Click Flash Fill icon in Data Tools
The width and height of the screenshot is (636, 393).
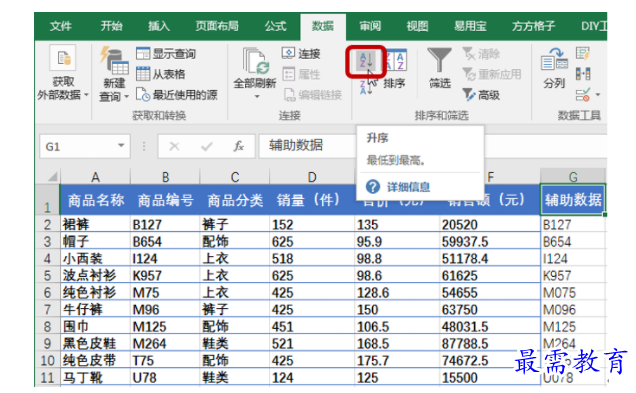[582, 54]
